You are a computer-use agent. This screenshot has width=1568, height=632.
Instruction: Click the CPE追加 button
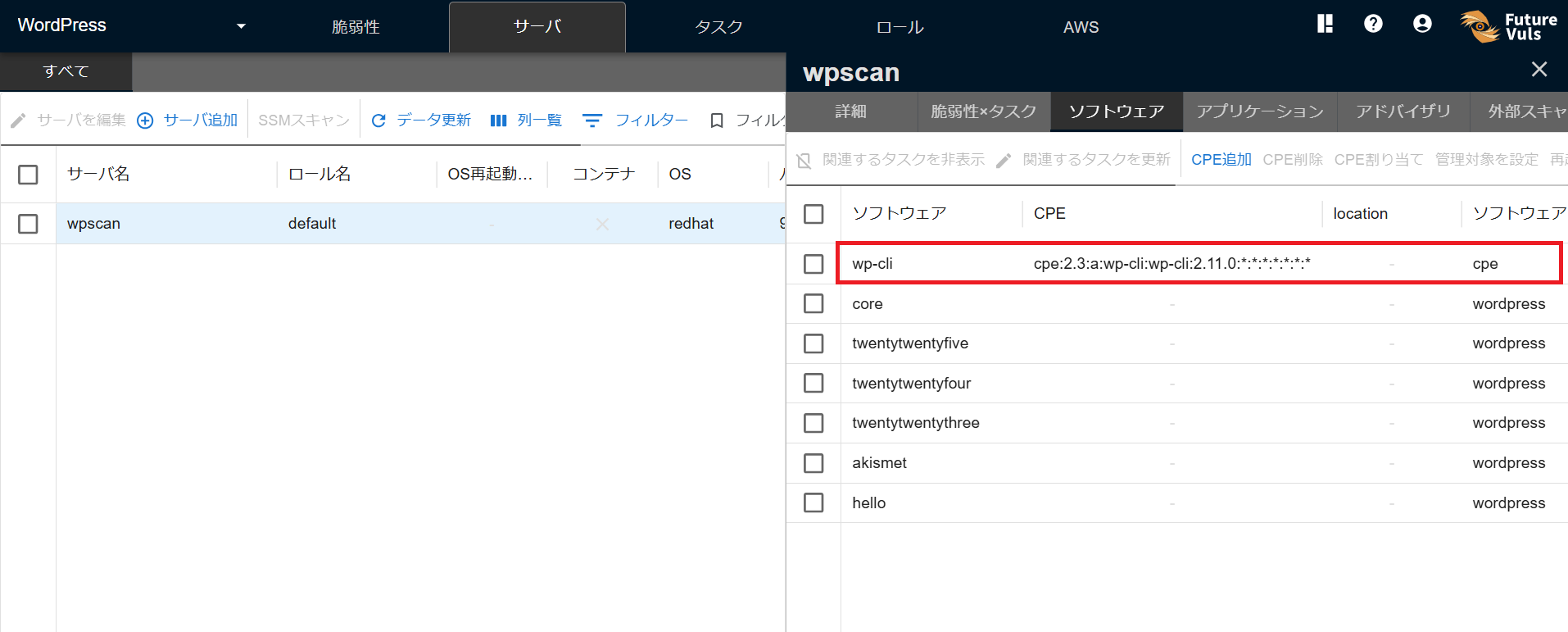1221,160
